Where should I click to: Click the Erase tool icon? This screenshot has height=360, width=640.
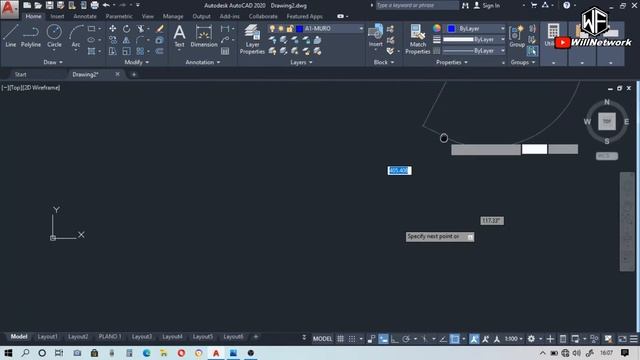coord(160,29)
